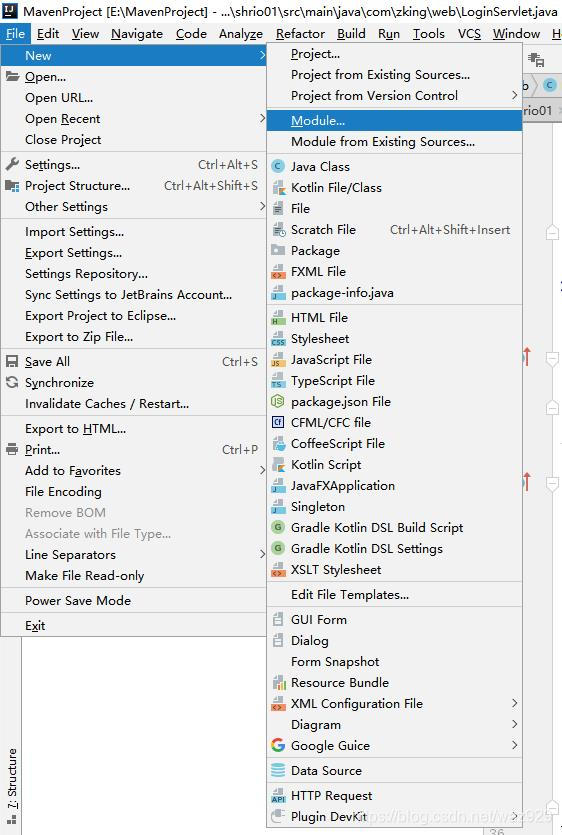
Task: Click the GUI Form icon
Action: 278,619
